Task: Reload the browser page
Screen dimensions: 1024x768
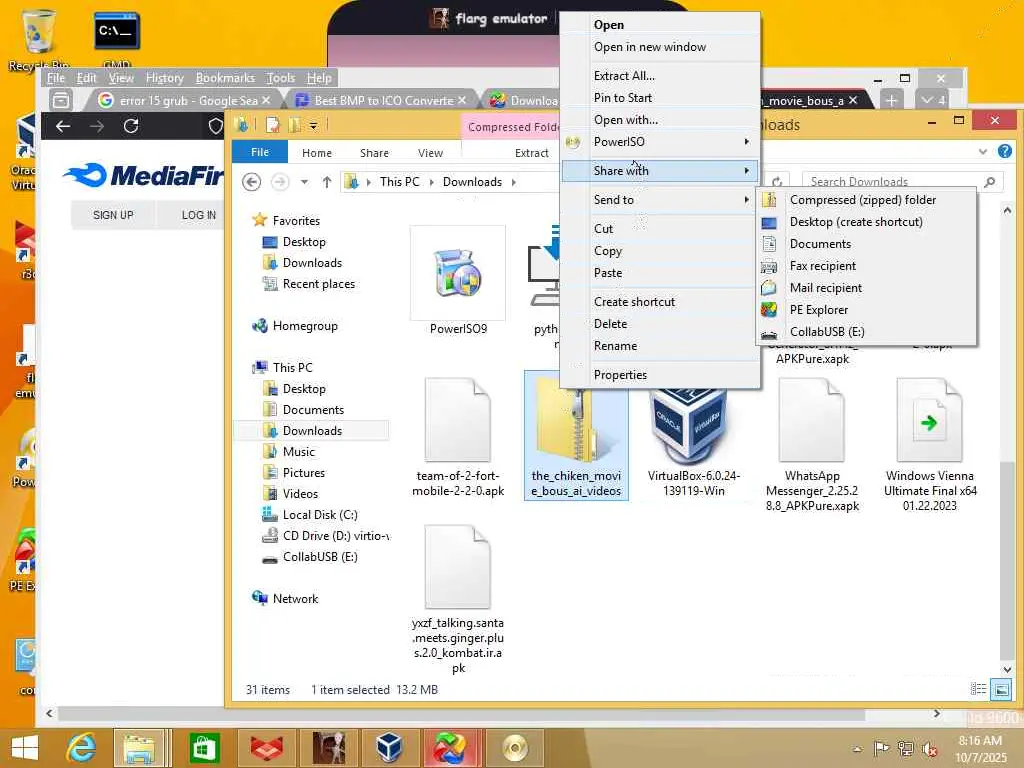Action: pos(131,125)
